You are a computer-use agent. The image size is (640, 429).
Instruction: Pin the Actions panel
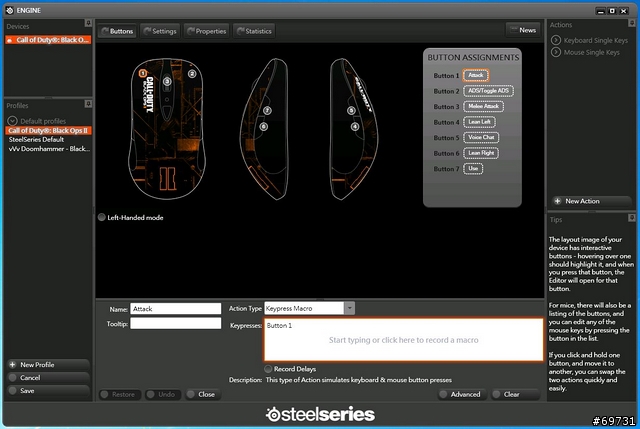pos(632,23)
